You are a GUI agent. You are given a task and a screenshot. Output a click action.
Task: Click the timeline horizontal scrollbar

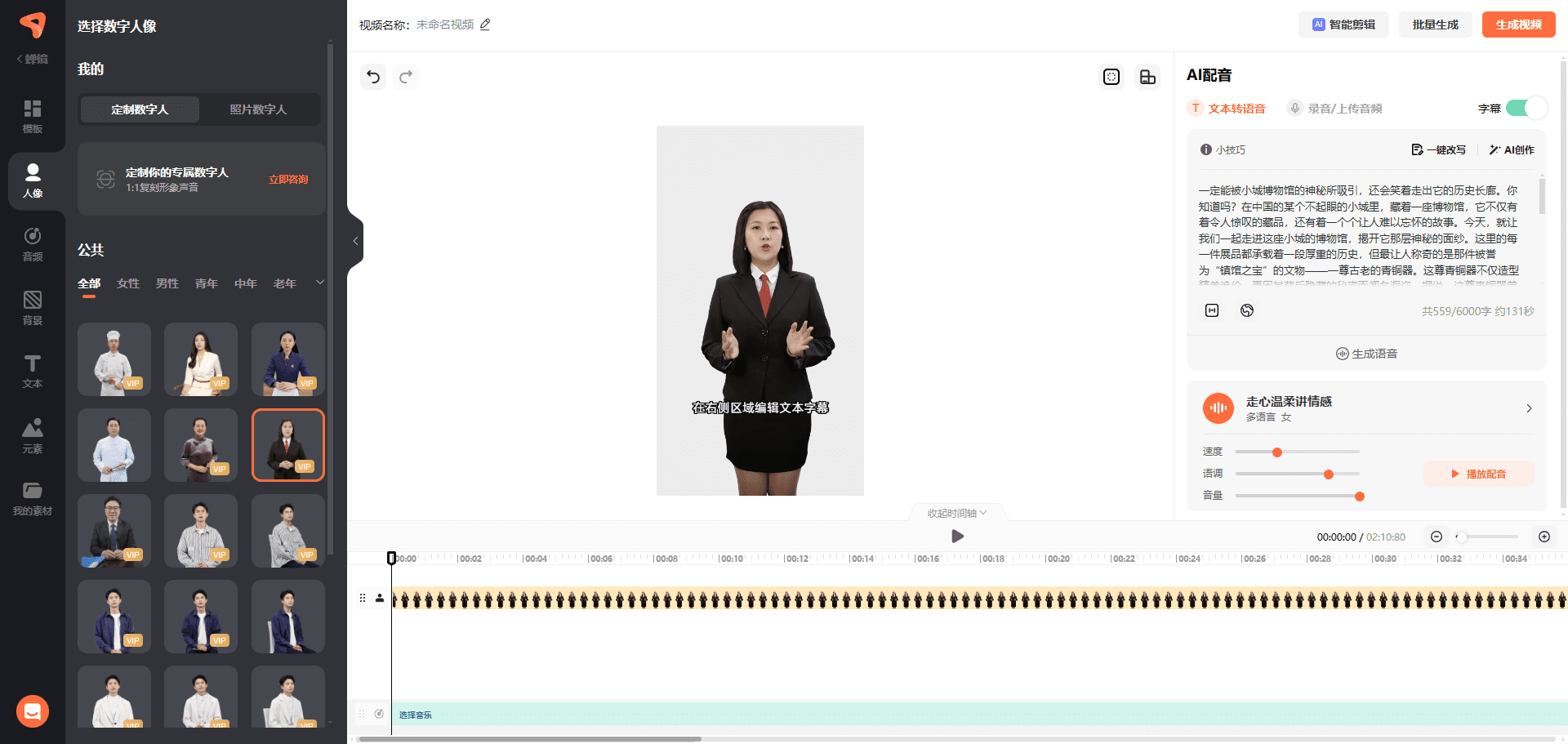529,739
